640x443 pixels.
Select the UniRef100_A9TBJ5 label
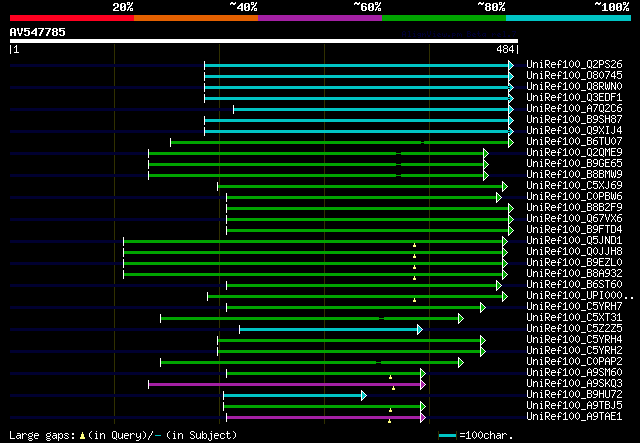[x=574, y=406]
